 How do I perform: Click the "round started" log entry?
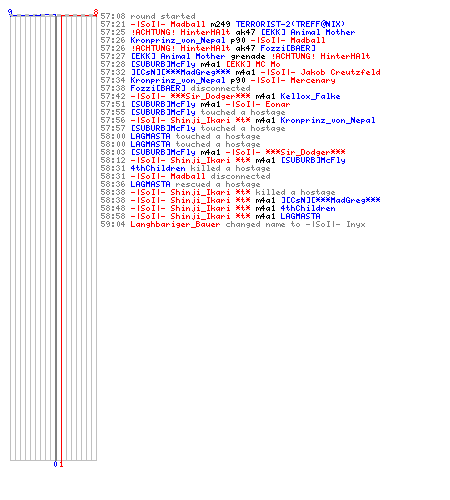(x=148, y=16)
